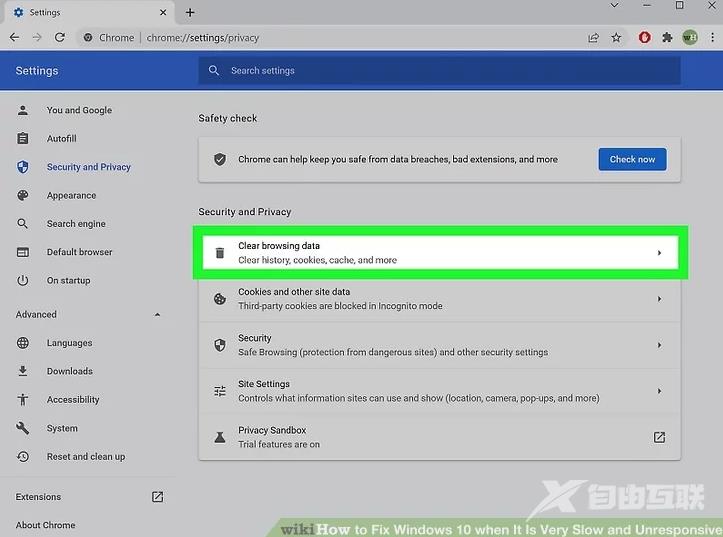Viewport: 723px width, 537px height.
Task: Select the Settings tab
Action: (x=90, y=12)
